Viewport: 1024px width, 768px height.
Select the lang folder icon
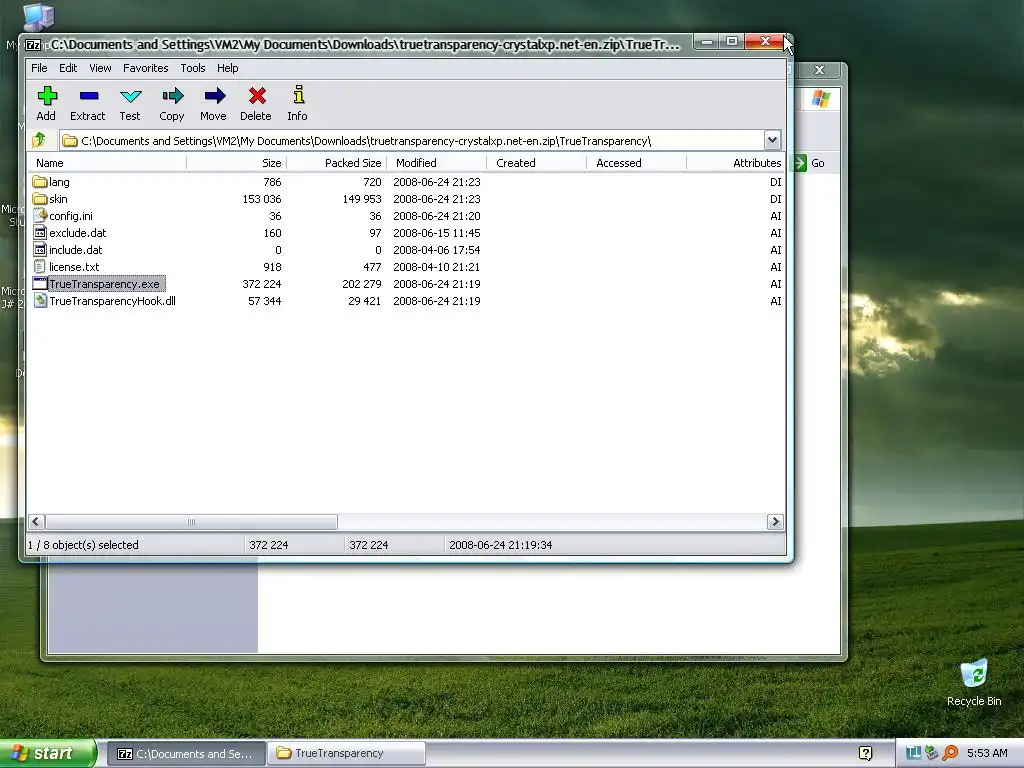tap(40, 182)
